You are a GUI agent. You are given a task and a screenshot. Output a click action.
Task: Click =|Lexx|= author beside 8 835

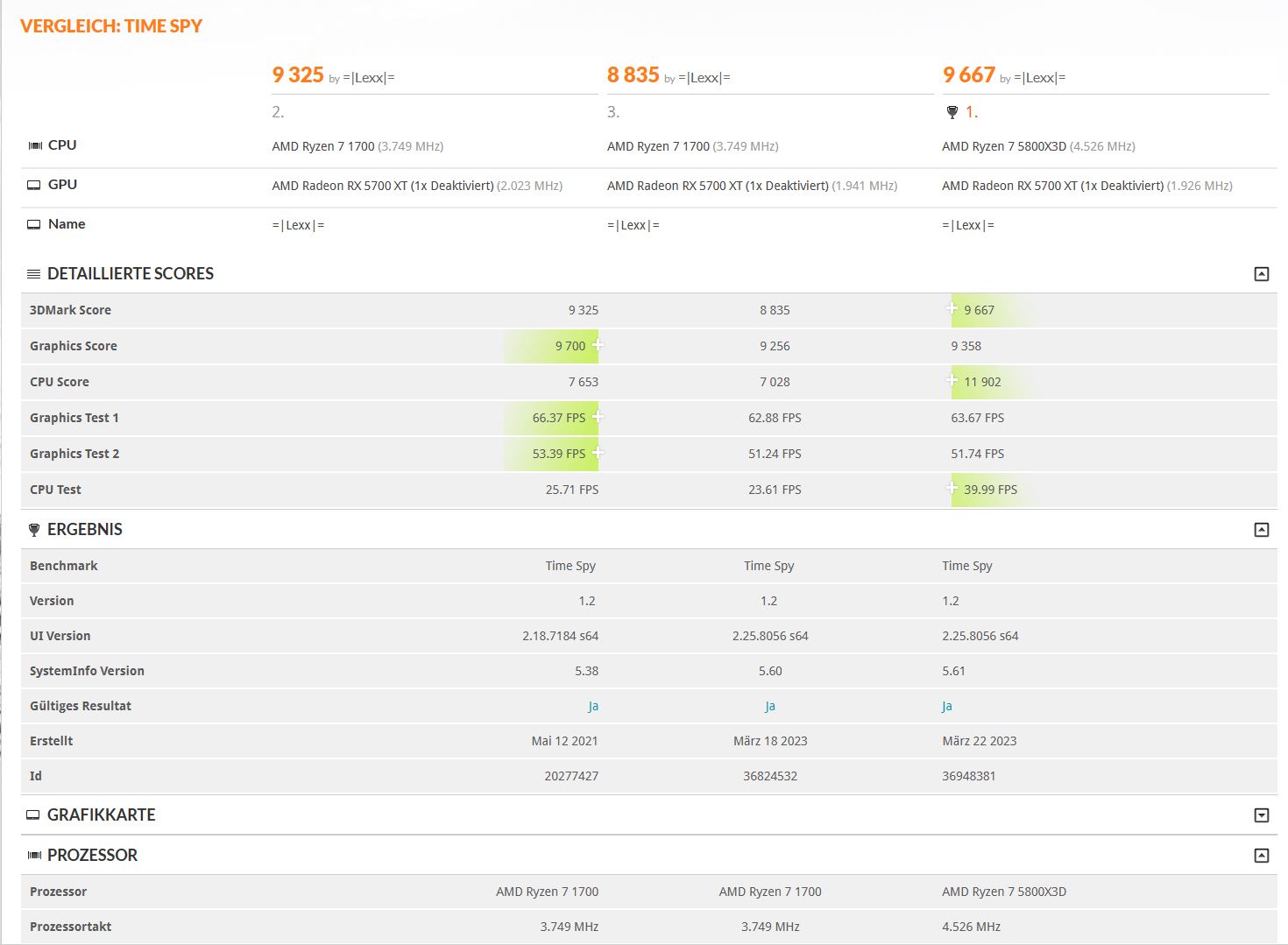point(704,78)
